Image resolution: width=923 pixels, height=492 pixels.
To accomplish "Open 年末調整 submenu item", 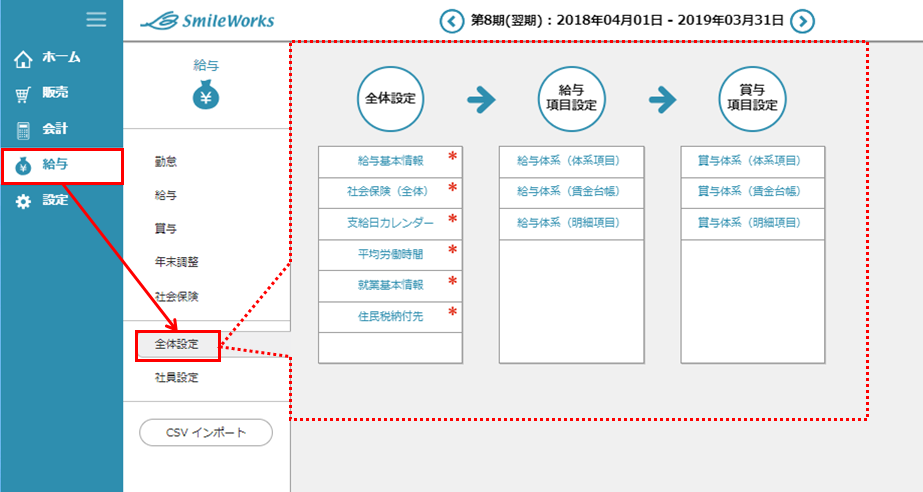I will 177,262.
